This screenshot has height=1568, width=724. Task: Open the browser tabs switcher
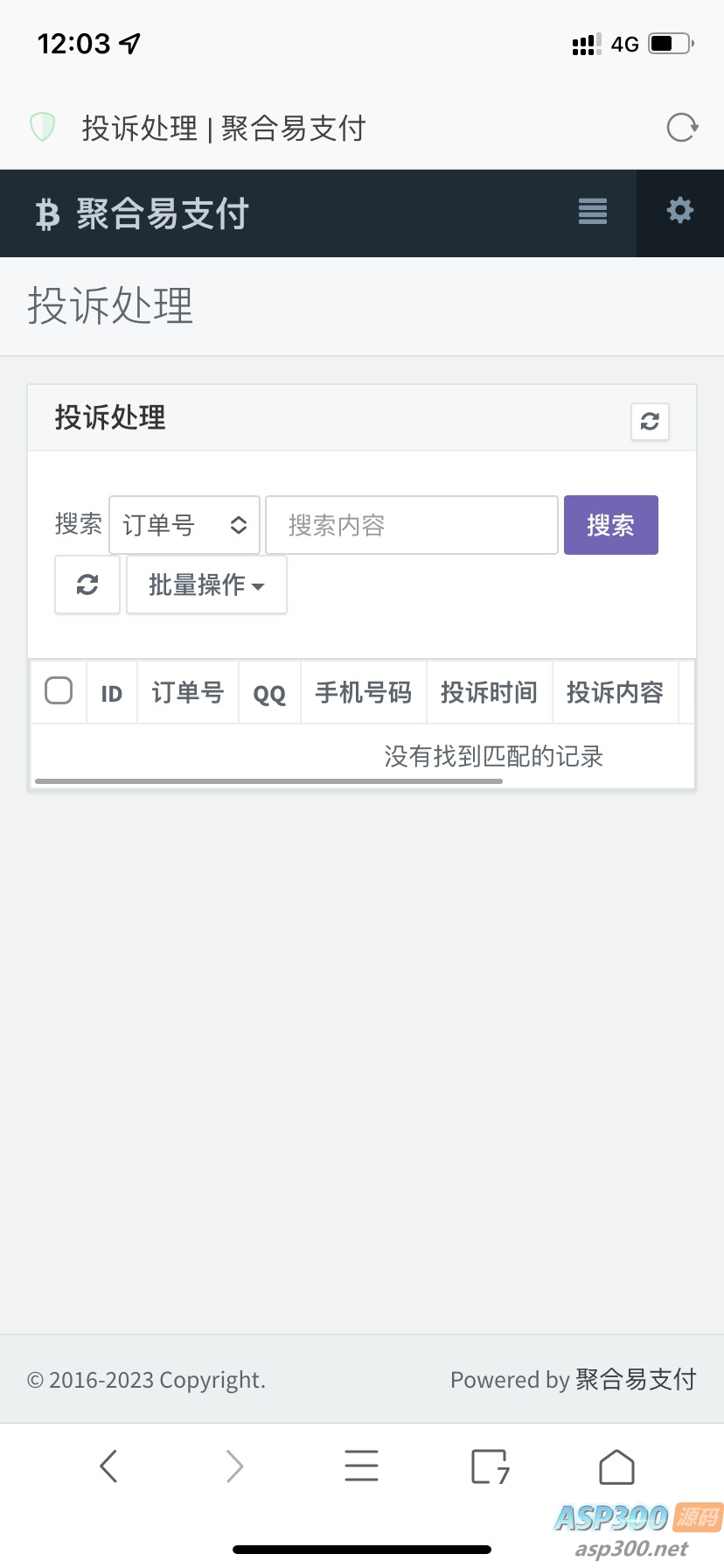pos(490,1466)
